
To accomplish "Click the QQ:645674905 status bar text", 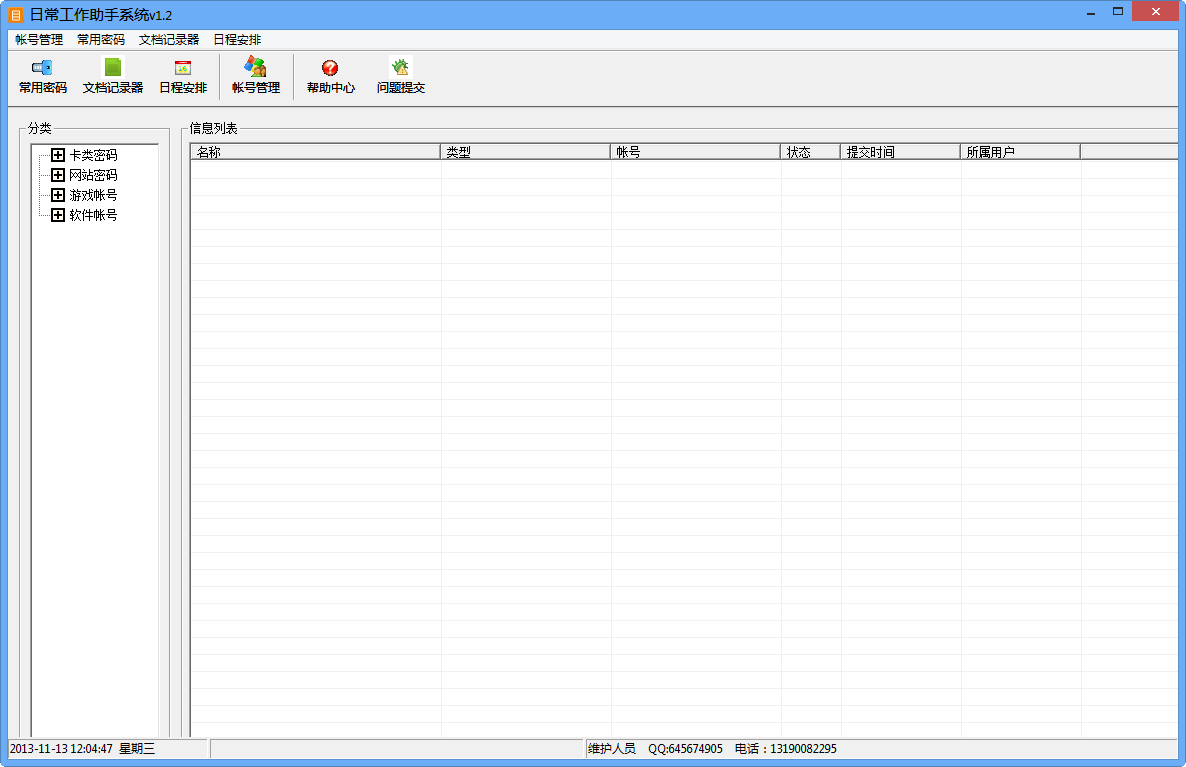I will point(685,749).
